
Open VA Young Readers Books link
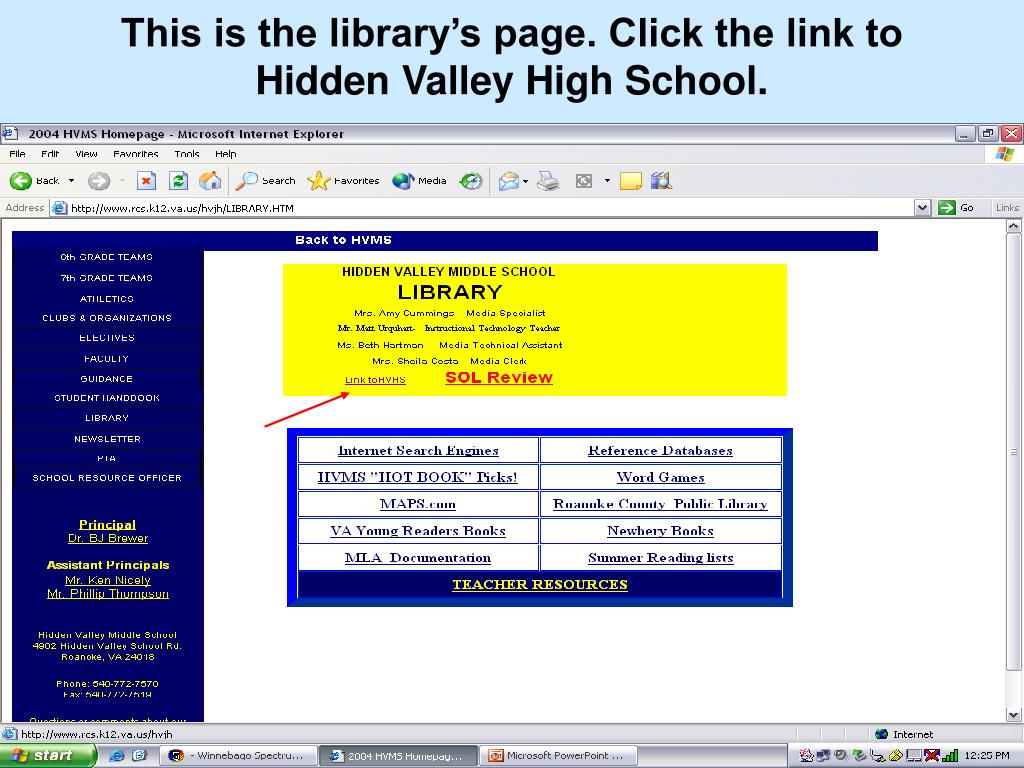click(418, 531)
